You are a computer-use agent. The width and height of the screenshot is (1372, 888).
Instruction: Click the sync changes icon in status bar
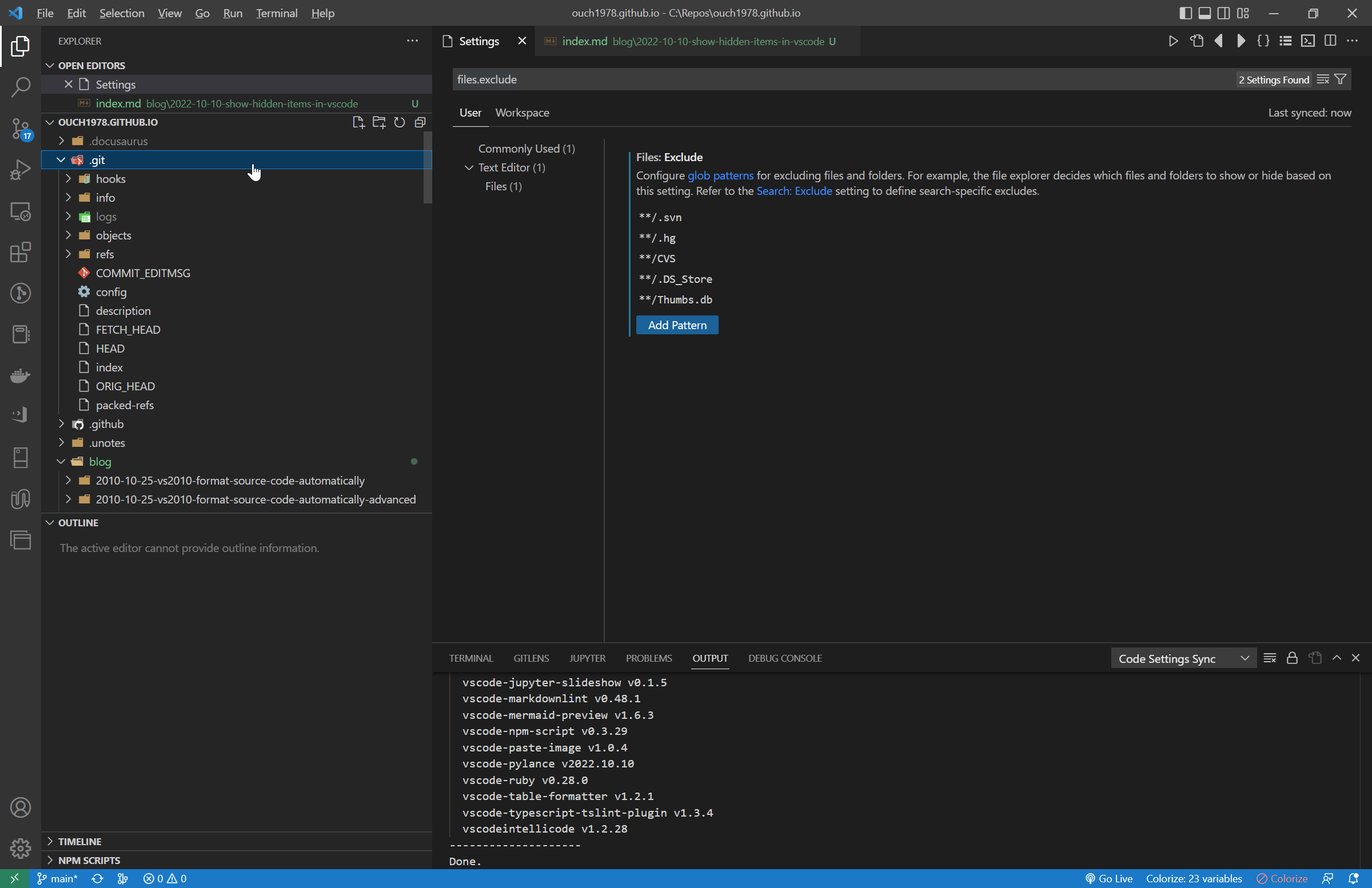click(97, 879)
